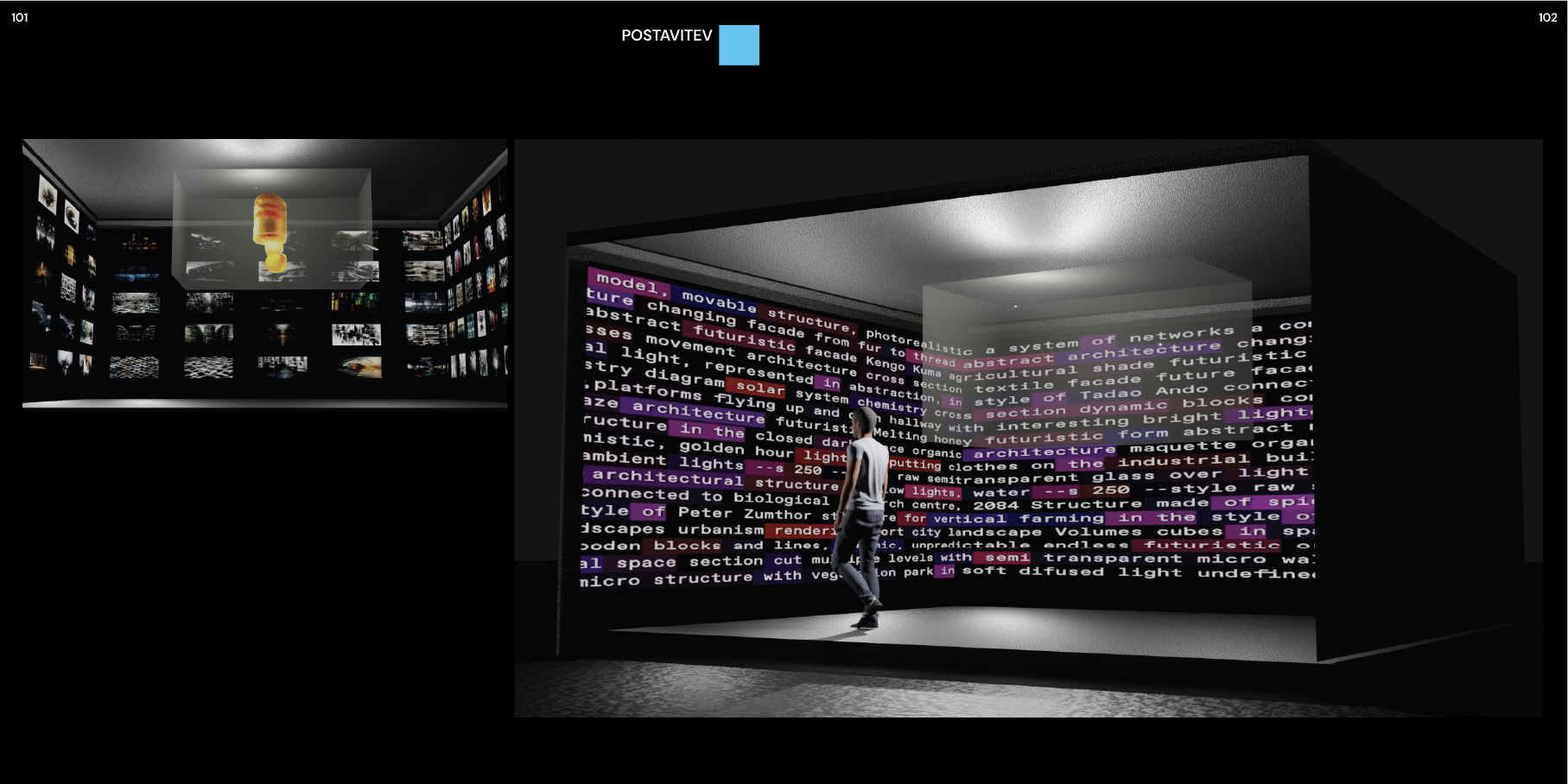Open the large text-wall room render
Viewport: 1568px width, 784px height.
(x=1028, y=427)
